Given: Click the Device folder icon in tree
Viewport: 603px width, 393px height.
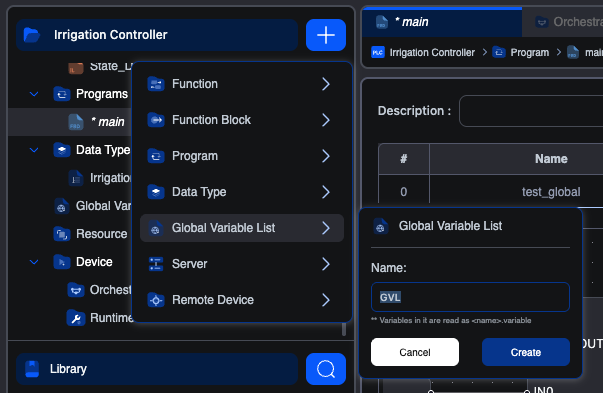Looking at the screenshot, I should 62,262.
